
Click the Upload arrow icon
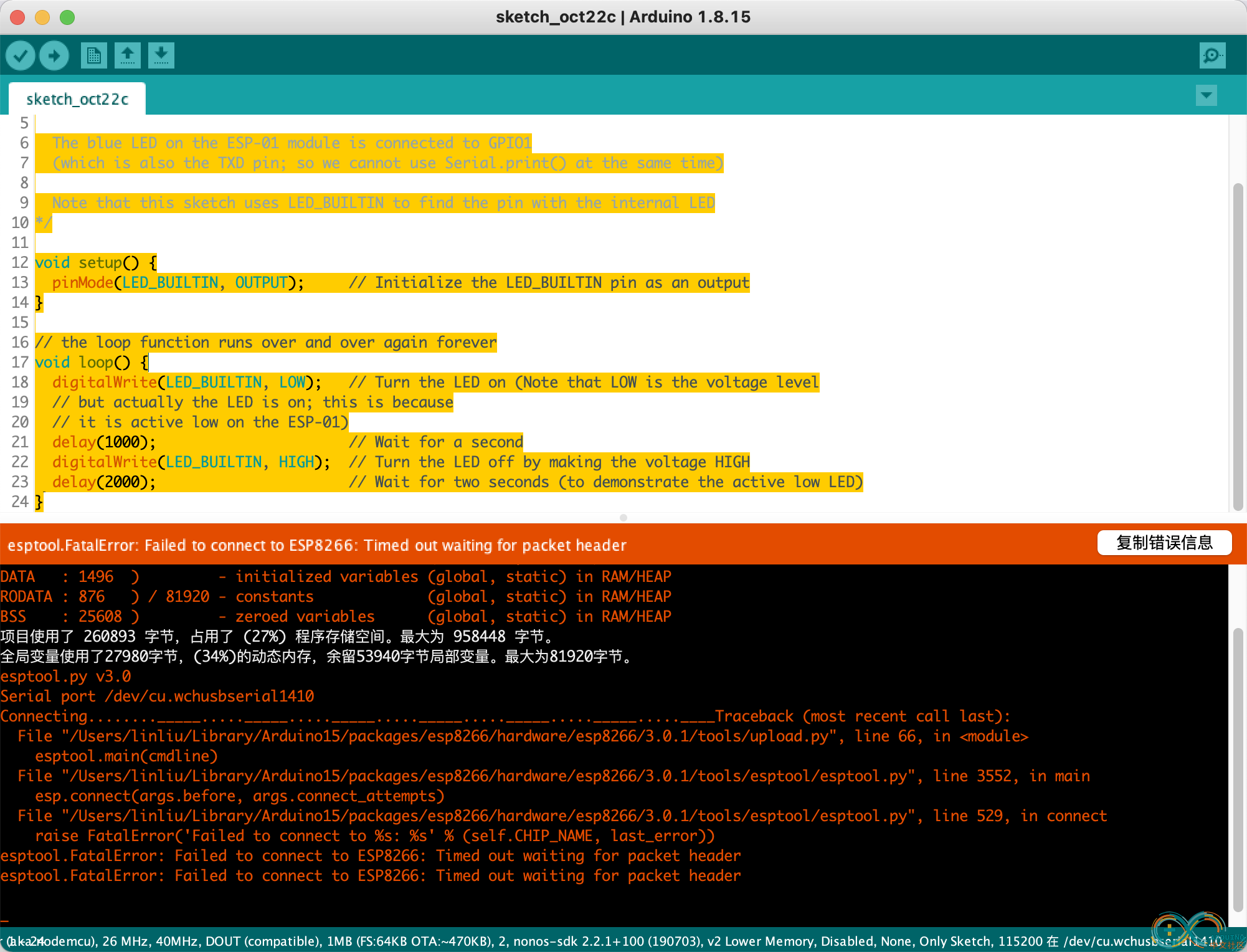[54, 56]
